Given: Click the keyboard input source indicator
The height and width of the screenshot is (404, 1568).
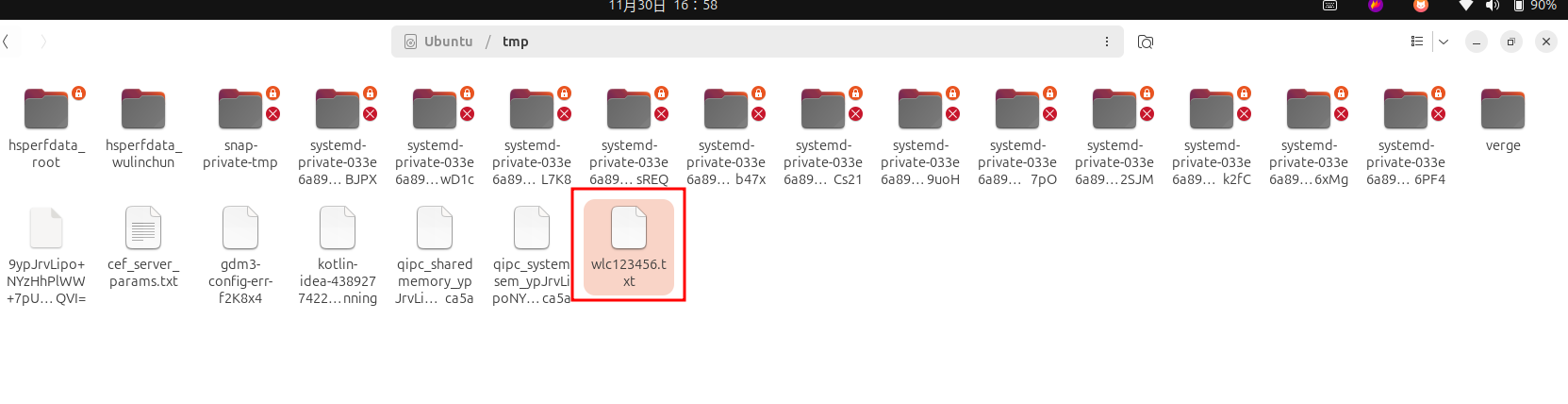Looking at the screenshot, I should coord(1329,6).
